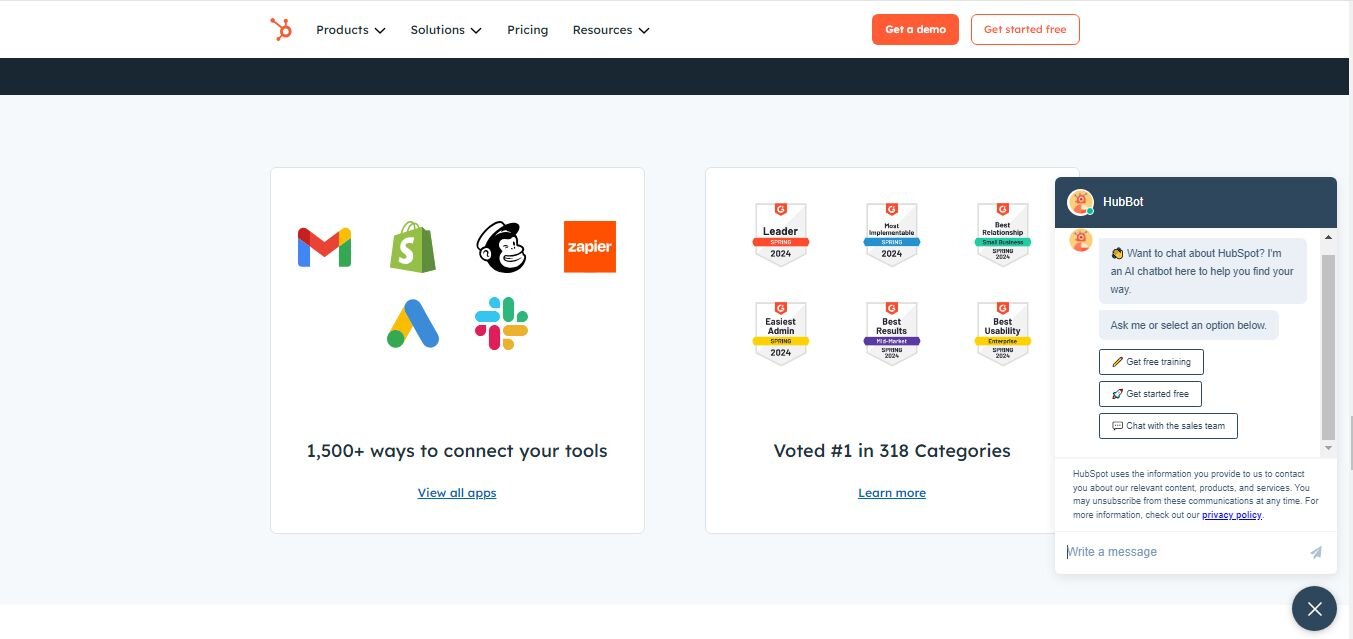Click the G2 Leader Spring 2024 badge

point(780,235)
